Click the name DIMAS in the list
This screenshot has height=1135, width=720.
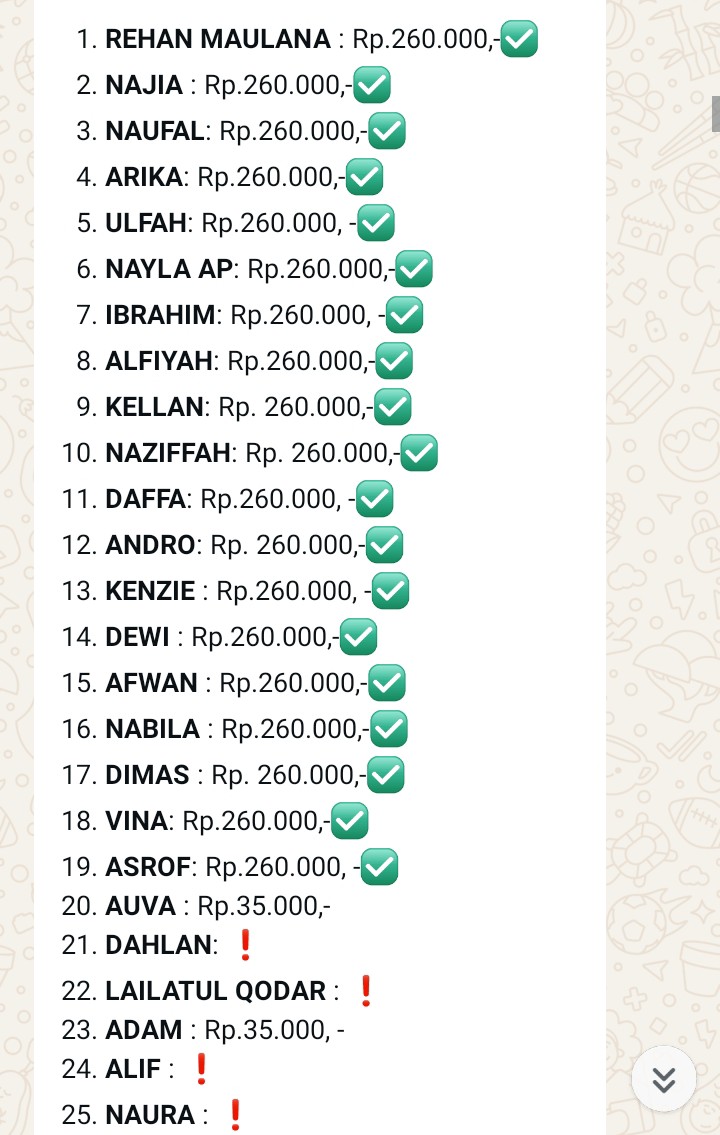[x=147, y=775]
